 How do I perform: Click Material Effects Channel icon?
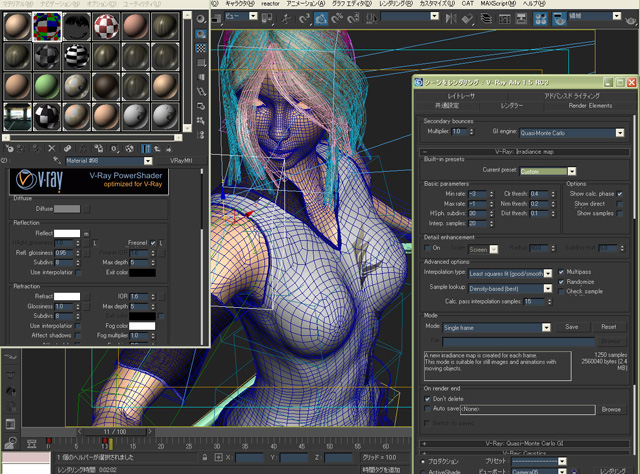[x=114, y=149]
